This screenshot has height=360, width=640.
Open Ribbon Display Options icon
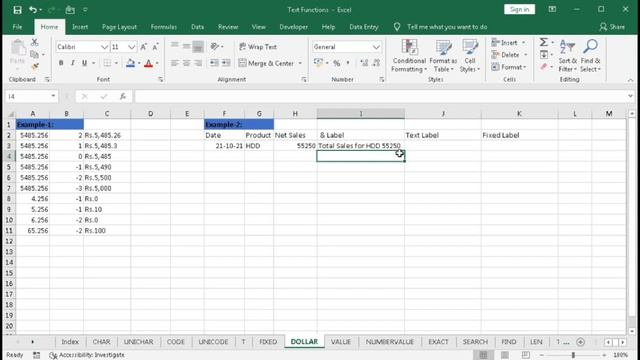coord(552,9)
